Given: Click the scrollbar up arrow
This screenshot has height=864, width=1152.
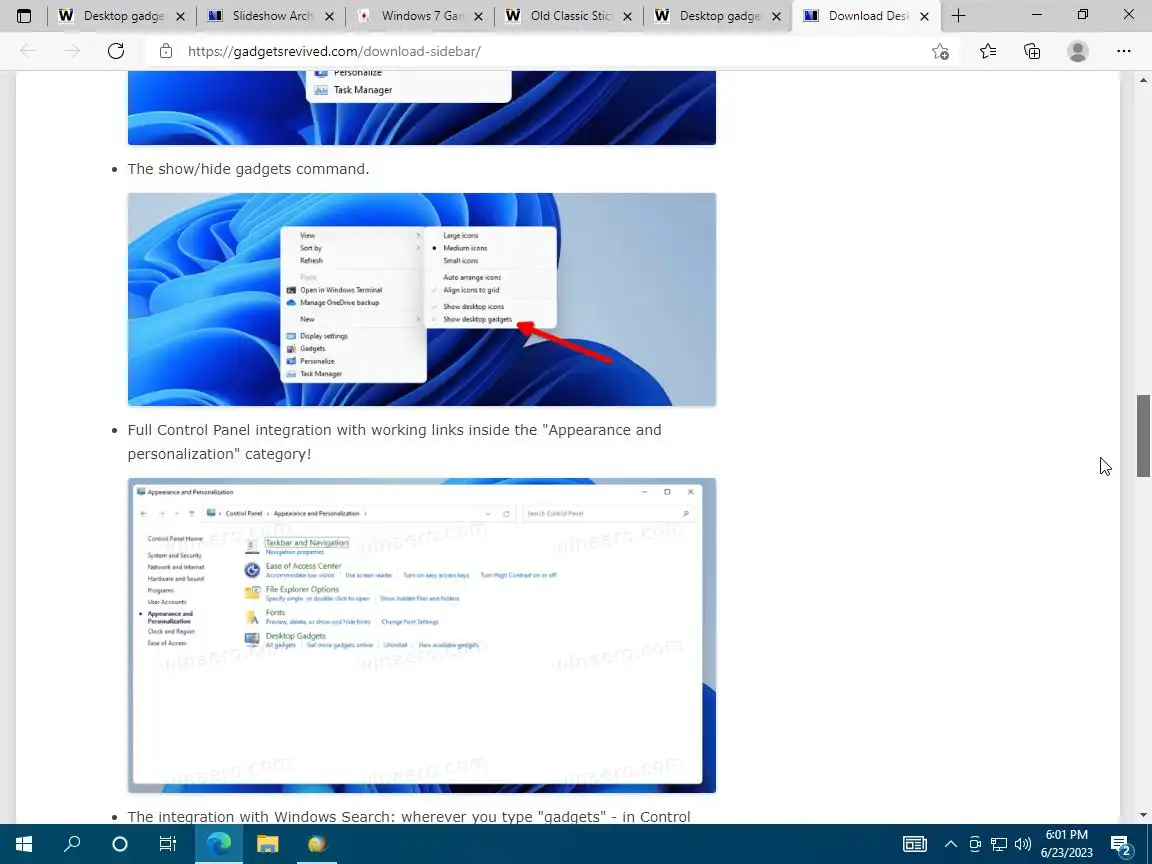Looking at the screenshot, I should coord(1143,79).
